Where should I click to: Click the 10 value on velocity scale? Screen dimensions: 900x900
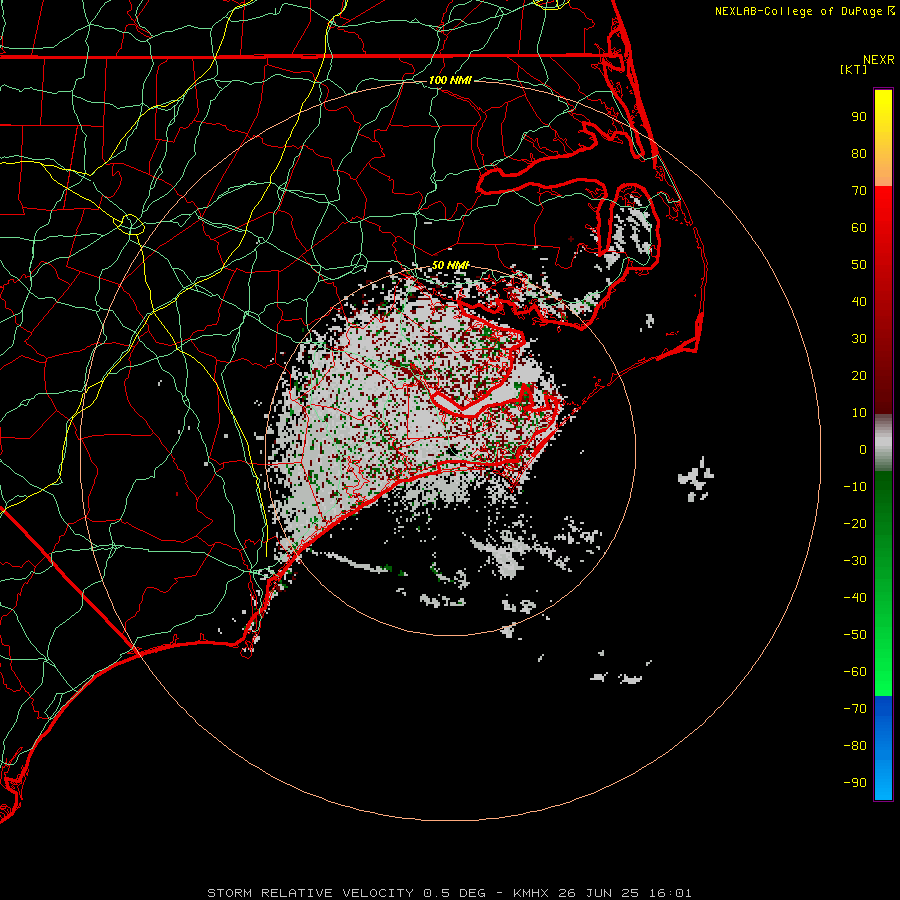[859, 413]
